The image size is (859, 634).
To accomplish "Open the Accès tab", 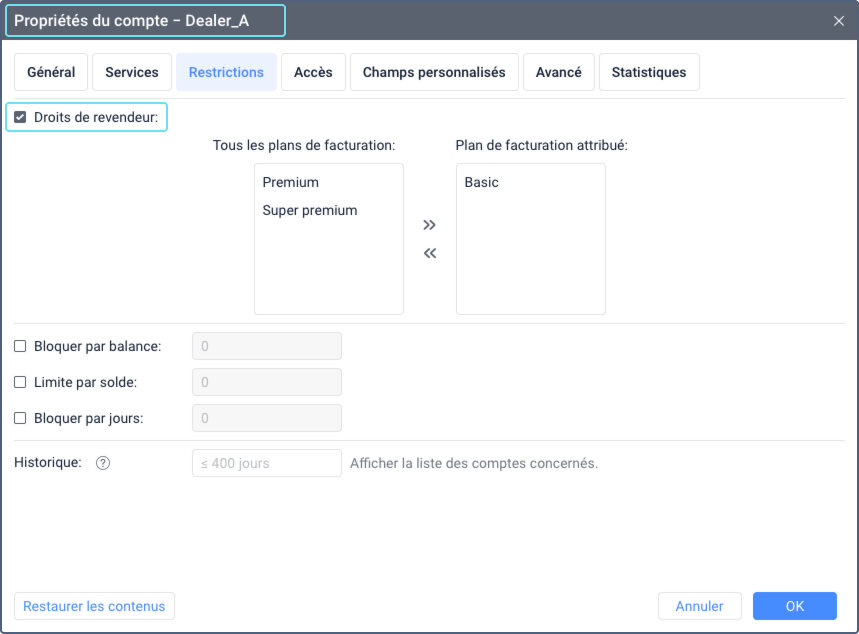I will pos(314,72).
